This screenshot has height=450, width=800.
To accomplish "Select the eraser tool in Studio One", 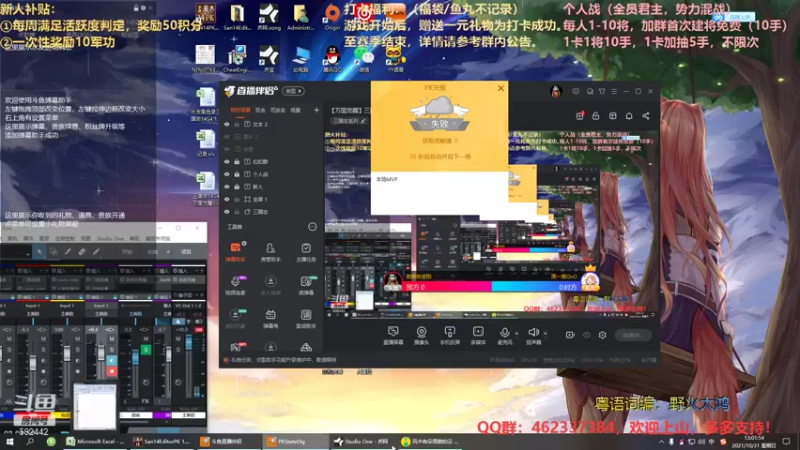I will (82, 252).
